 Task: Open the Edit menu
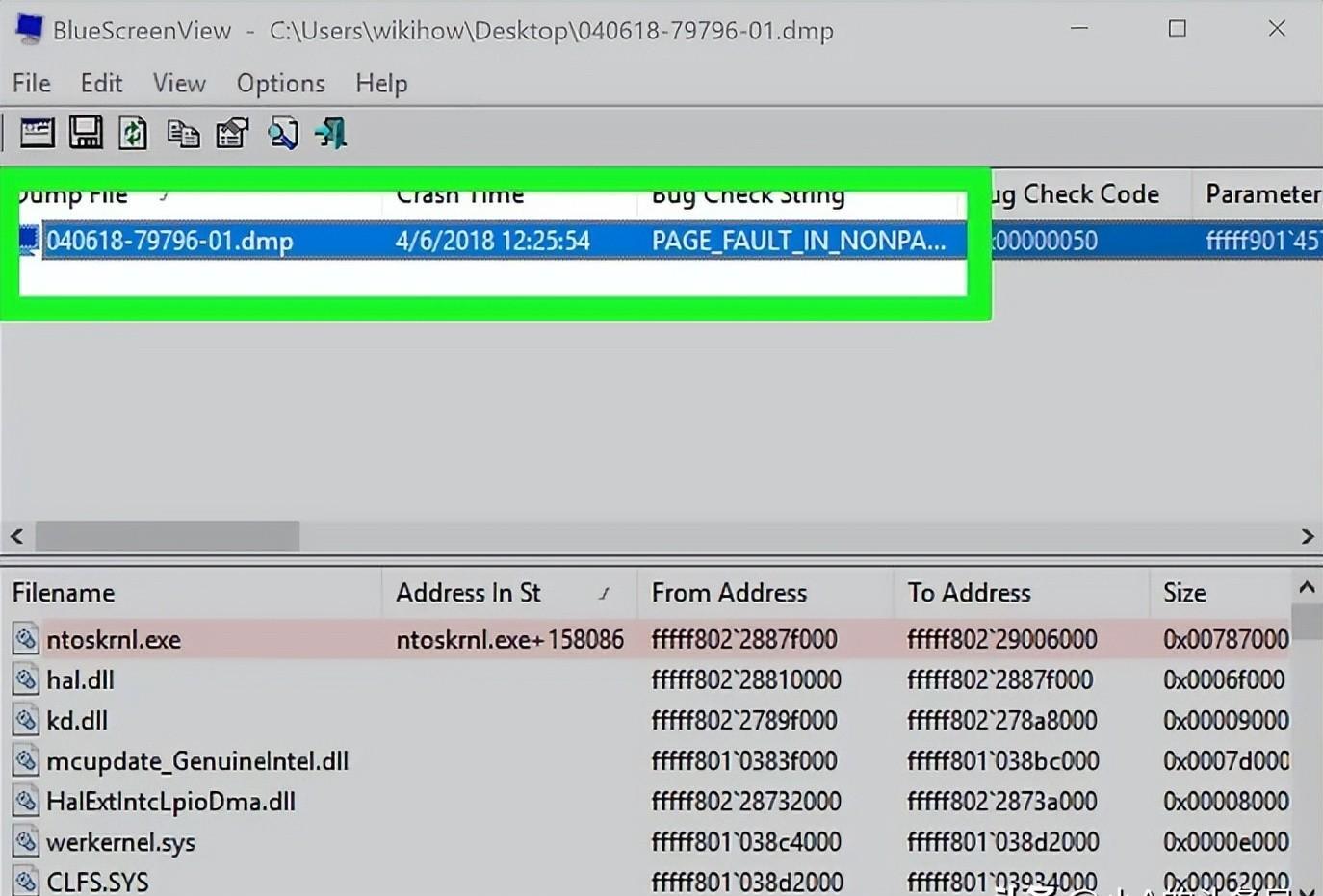101,83
